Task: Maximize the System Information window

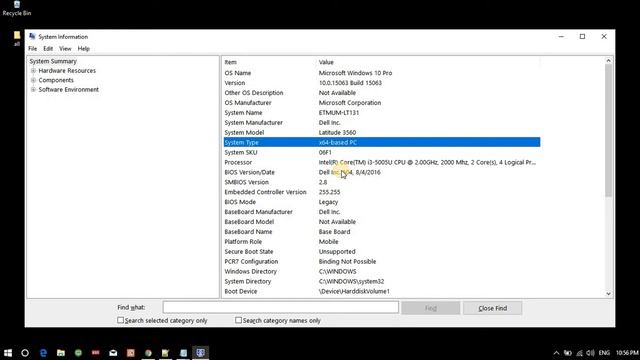Action: (582, 36)
